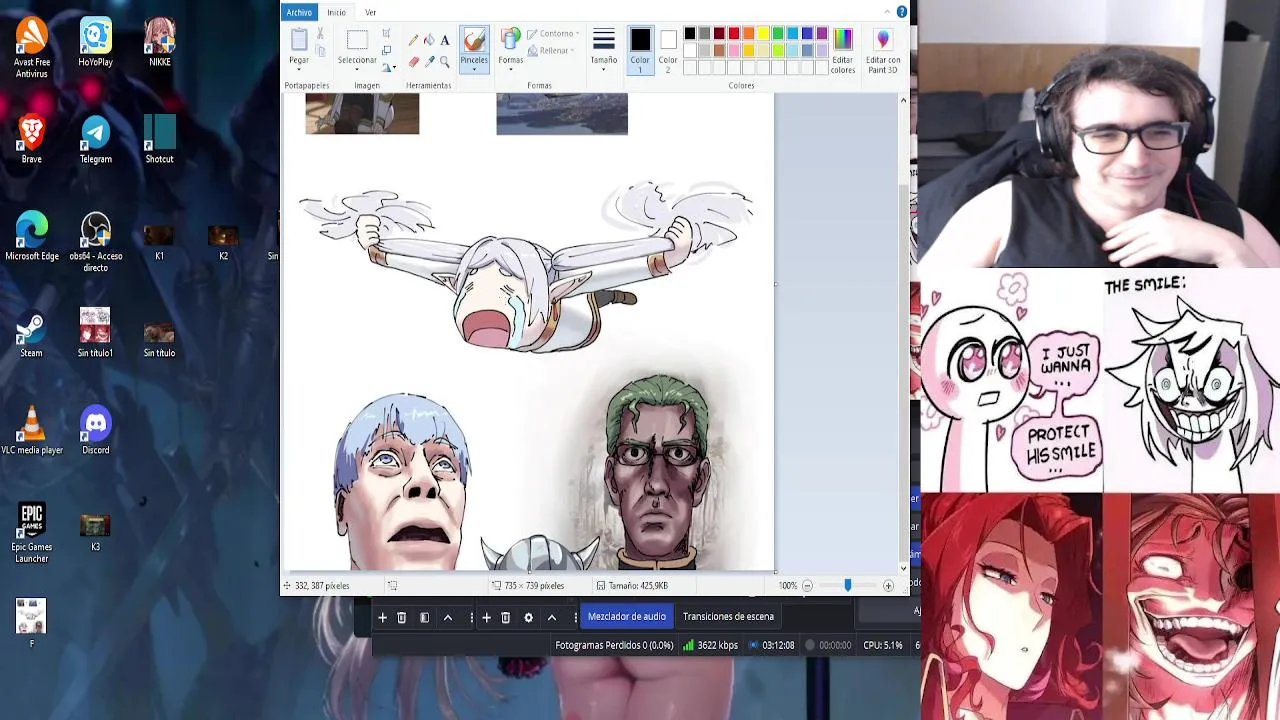
Task: Open obs64 Acceso directo desktop icon
Action: point(96,243)
